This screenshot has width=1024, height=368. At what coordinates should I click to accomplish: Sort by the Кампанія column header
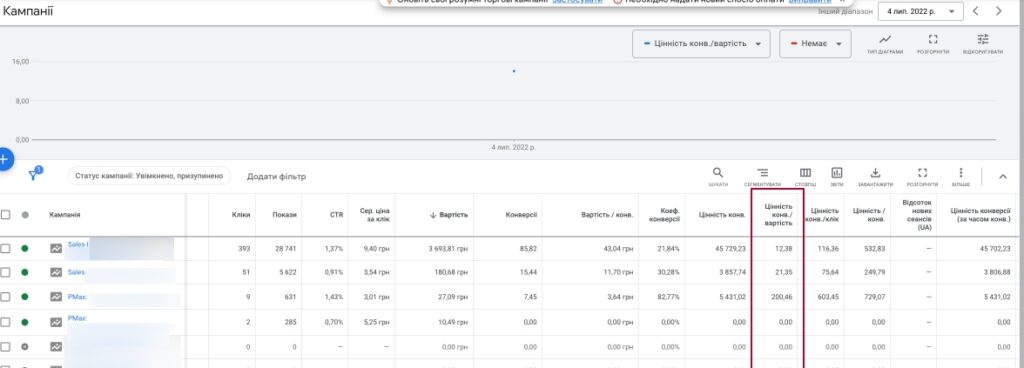65,215
